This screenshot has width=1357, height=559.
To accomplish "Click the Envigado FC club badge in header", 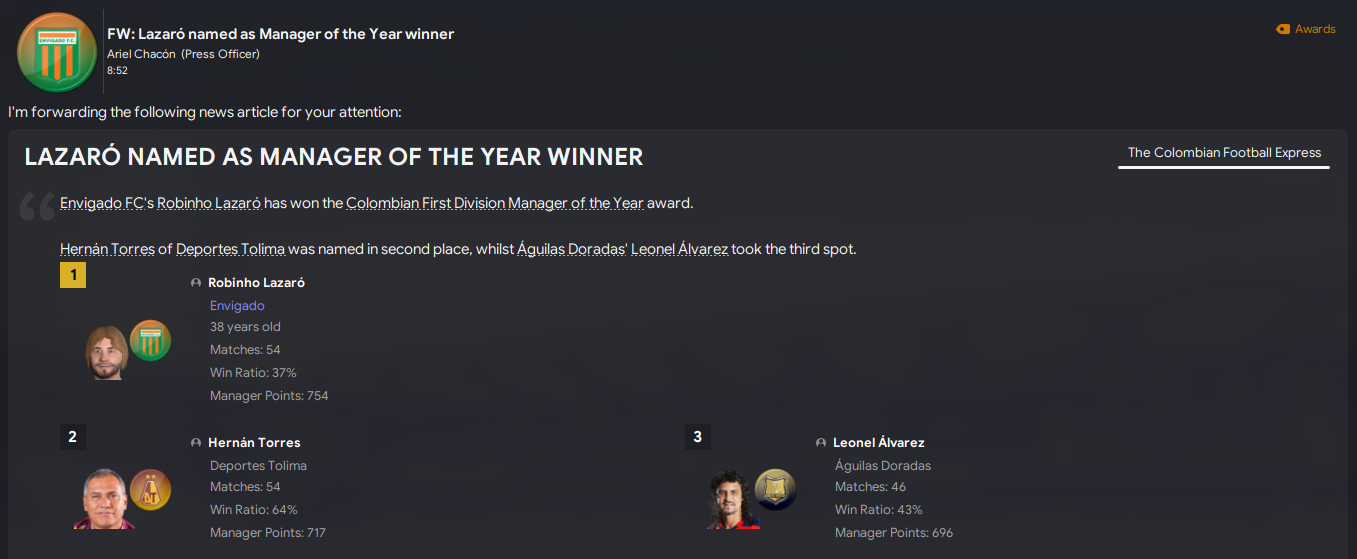I will click(x=57, y=52).
